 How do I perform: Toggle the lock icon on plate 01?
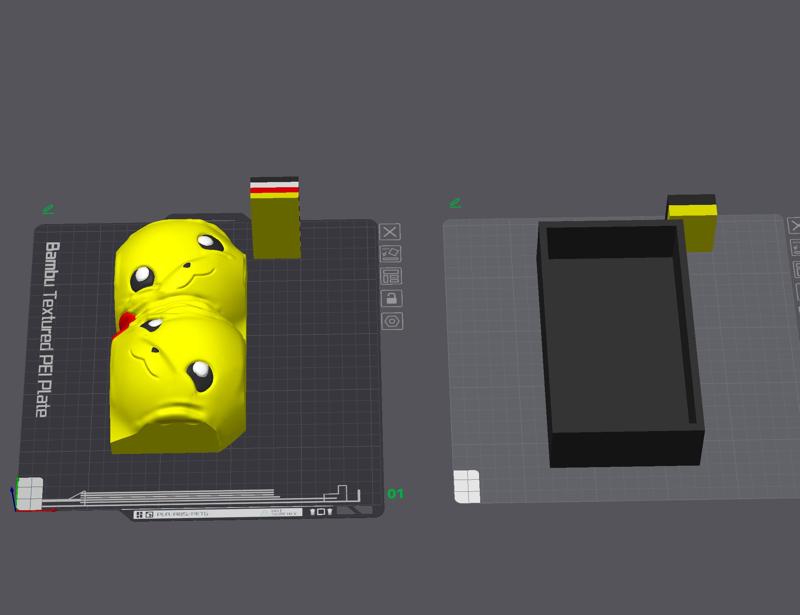tap(392, 298)
